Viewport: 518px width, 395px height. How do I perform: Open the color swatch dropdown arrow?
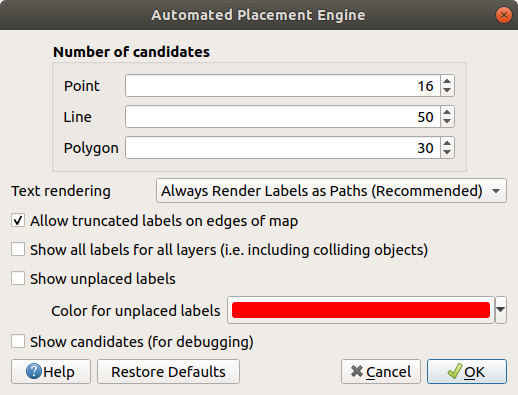(x=501, y=310)
